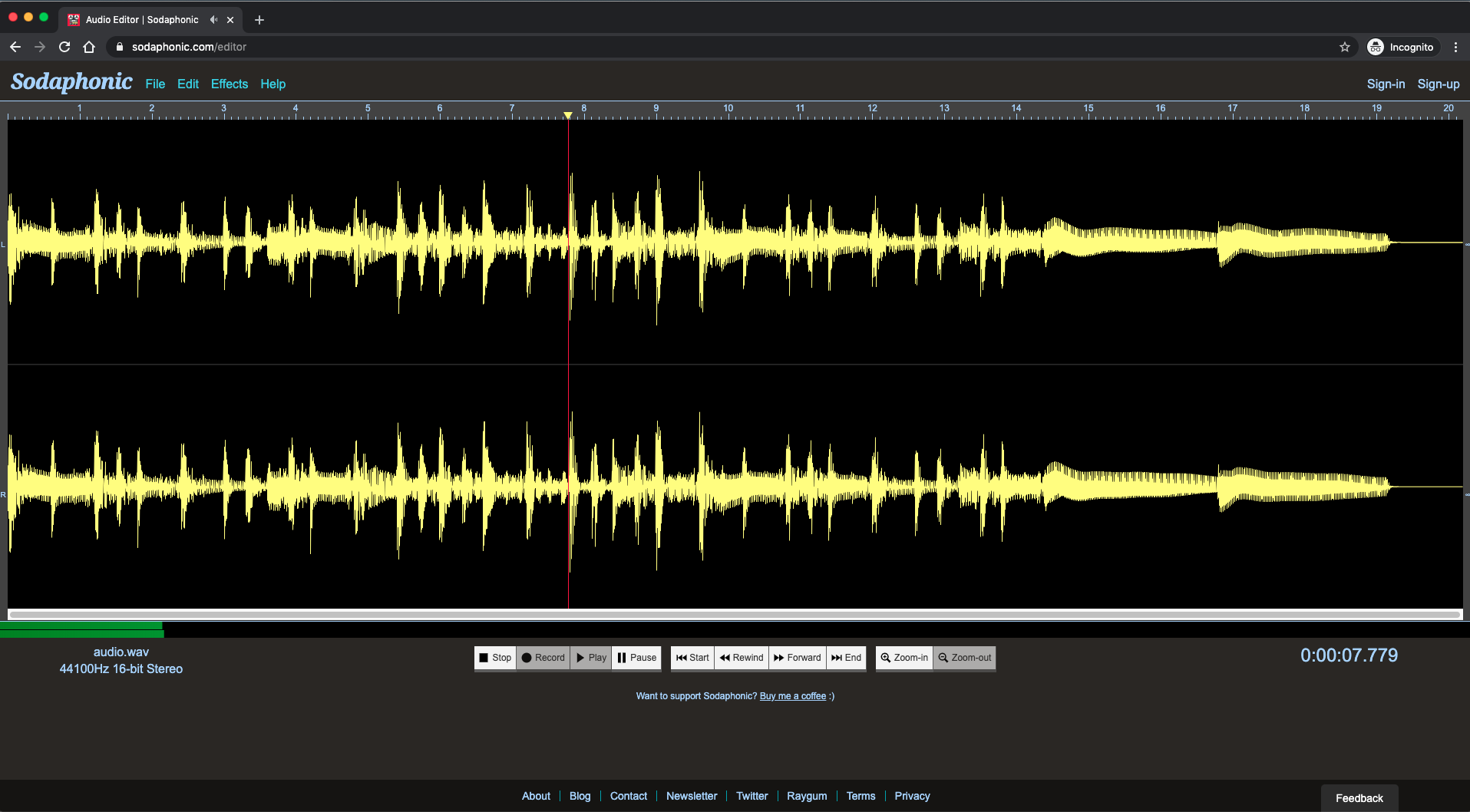The width and height of the screenshot is (1470, 812).
Task: Jump to the End of the track
Action: (x=847, y=658)
